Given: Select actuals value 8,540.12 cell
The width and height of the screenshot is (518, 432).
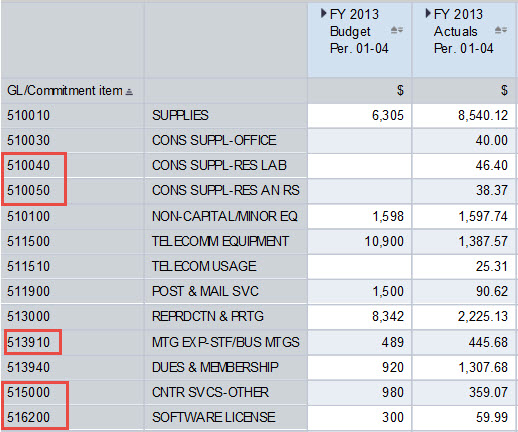Looking at the screenshot, I should [464, 116].
